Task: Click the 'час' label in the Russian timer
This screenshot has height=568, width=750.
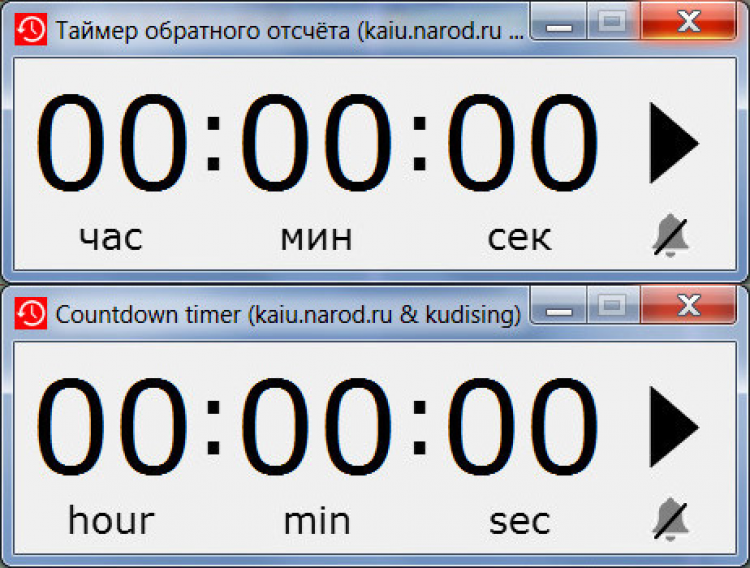Action: [x=111, y=238]
